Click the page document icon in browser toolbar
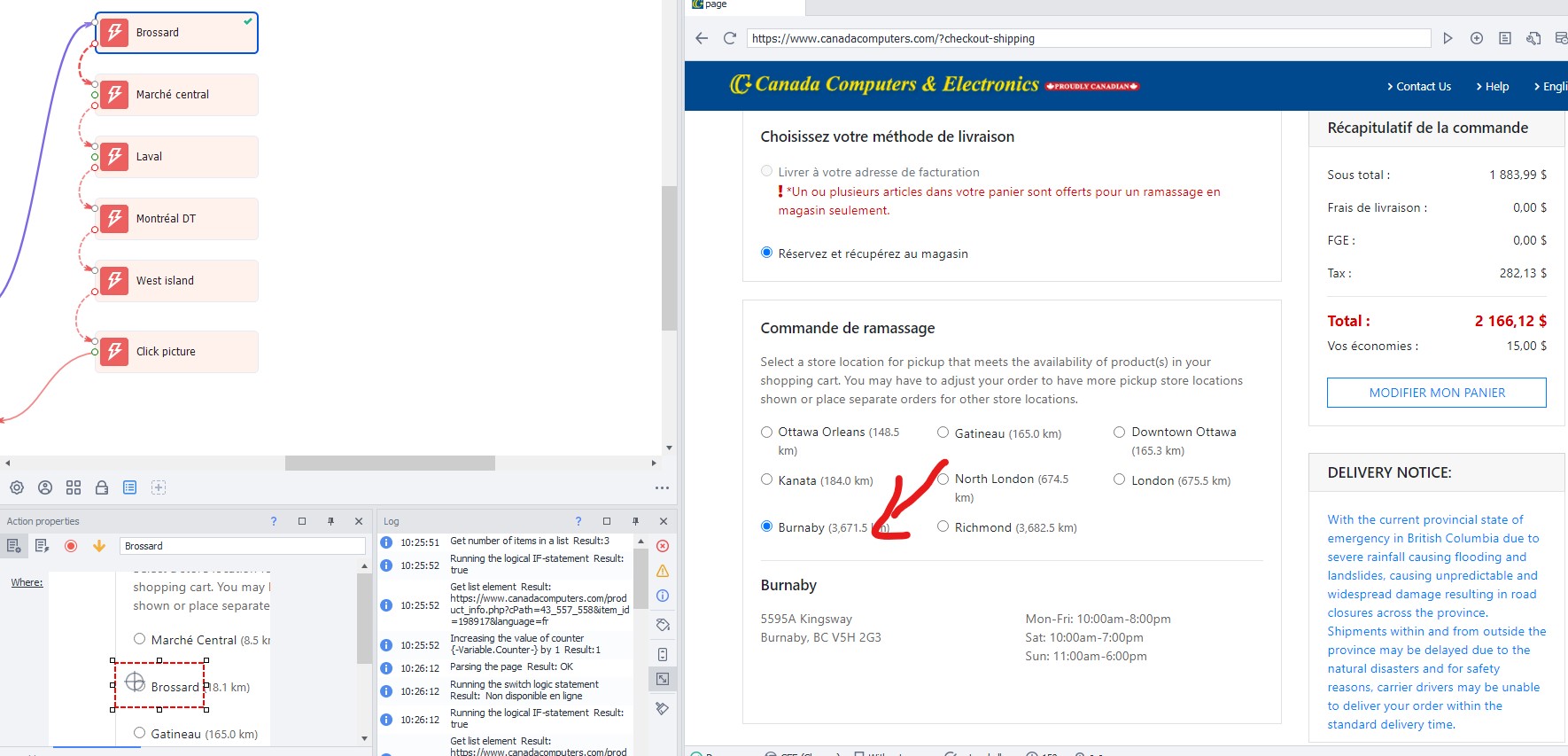 [1505, 38]
